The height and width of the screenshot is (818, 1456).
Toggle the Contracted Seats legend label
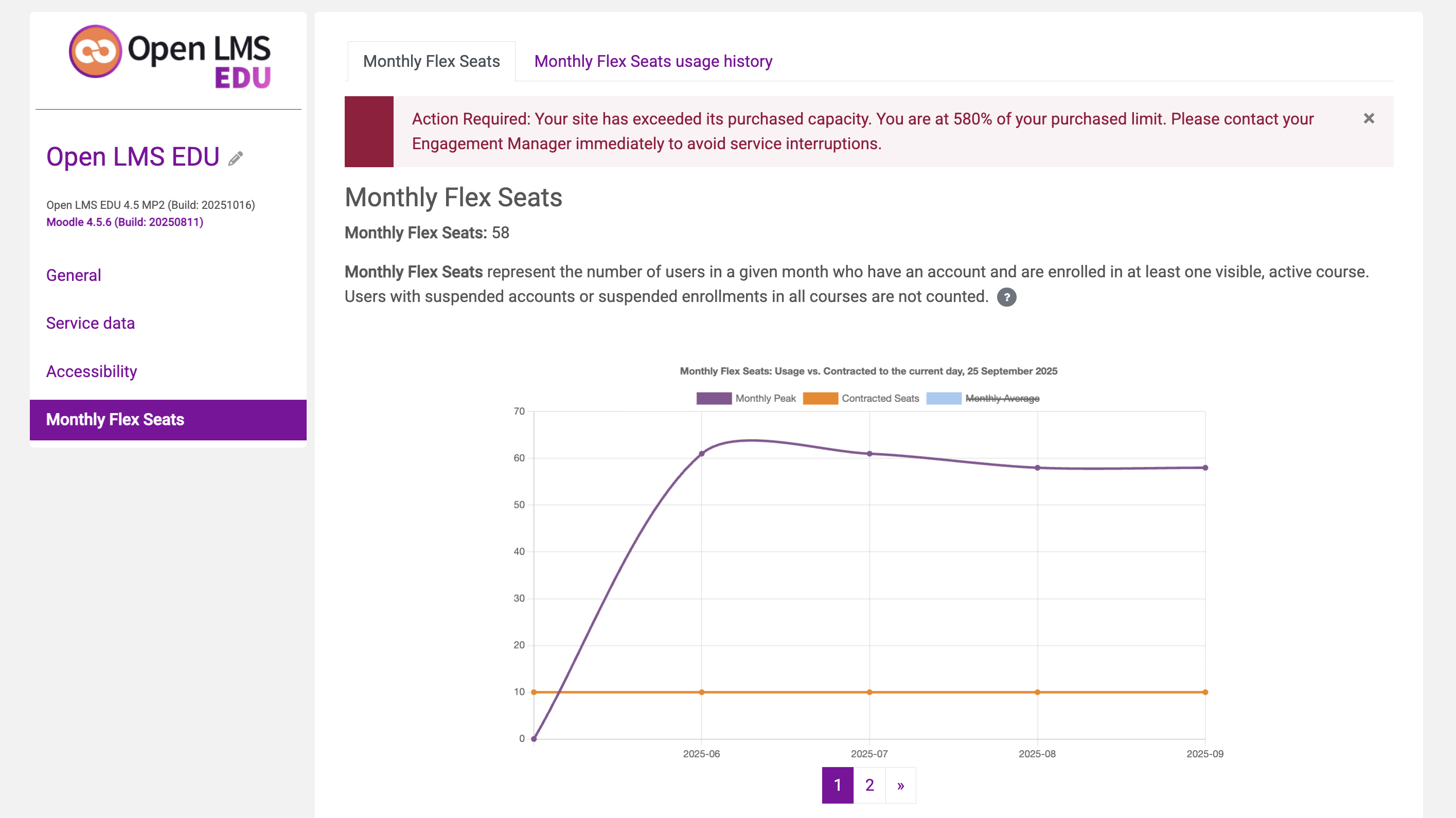coord(880,399)
